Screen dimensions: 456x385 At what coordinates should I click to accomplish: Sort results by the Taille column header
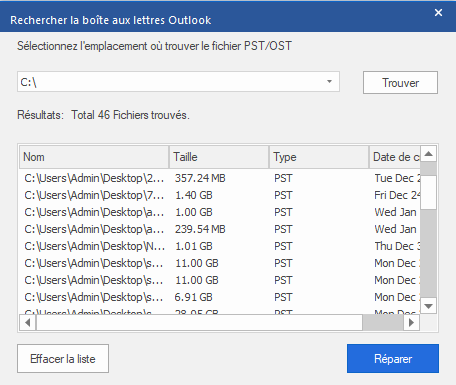point(219,157)
